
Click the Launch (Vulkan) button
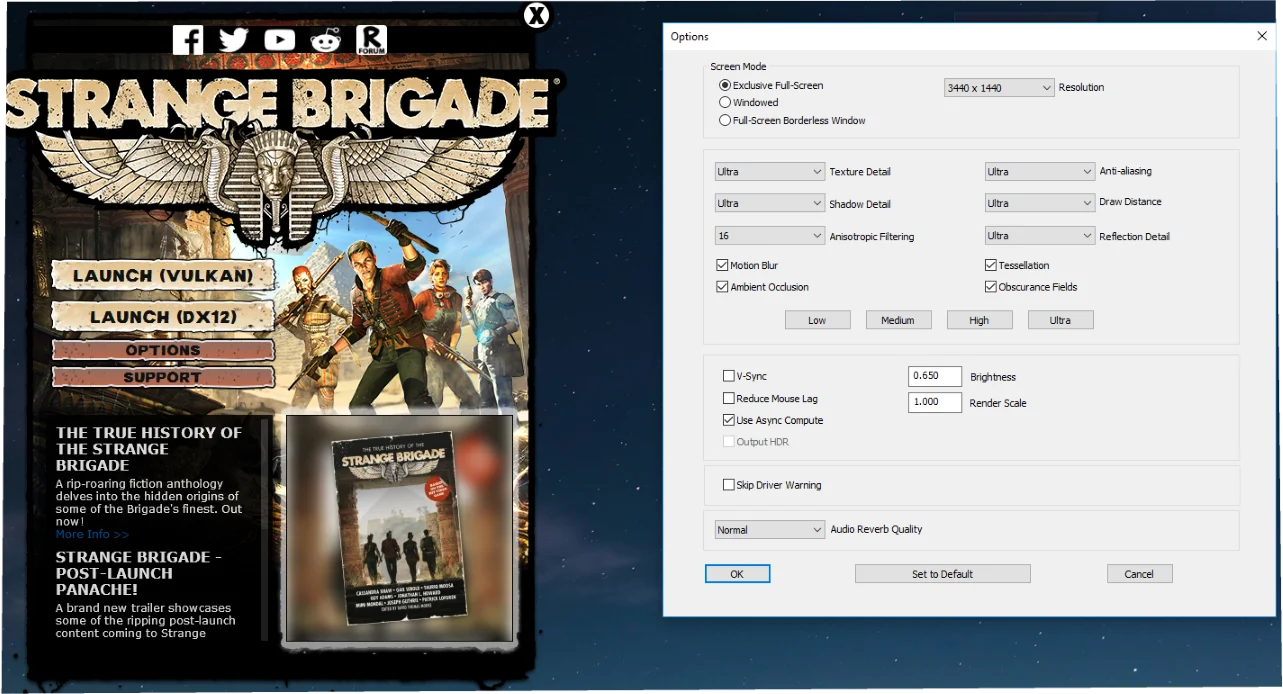click(163, 275)
